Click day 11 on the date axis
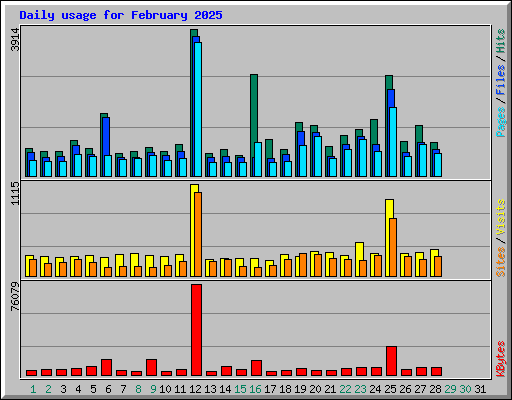The height and width of the screenshot is (400, 512). (180, 389)
